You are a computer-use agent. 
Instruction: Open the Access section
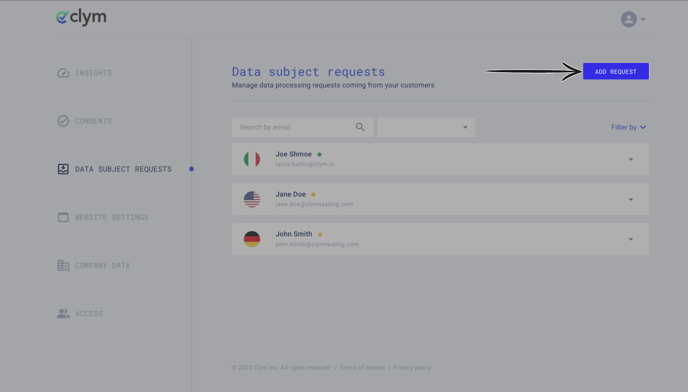click(x=89, y=313)
